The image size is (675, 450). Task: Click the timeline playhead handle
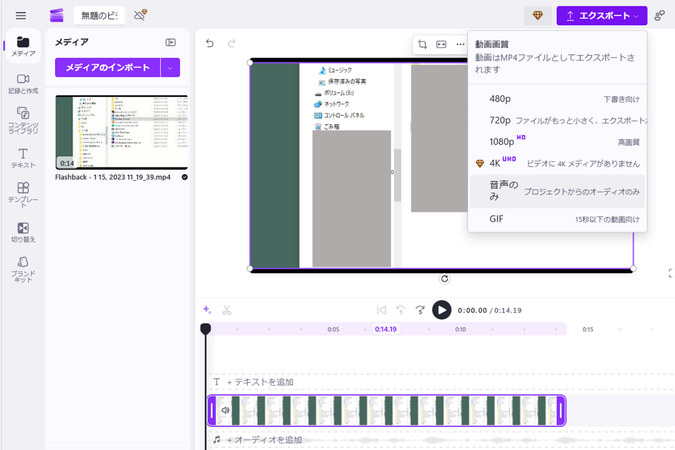click(205, 329)
